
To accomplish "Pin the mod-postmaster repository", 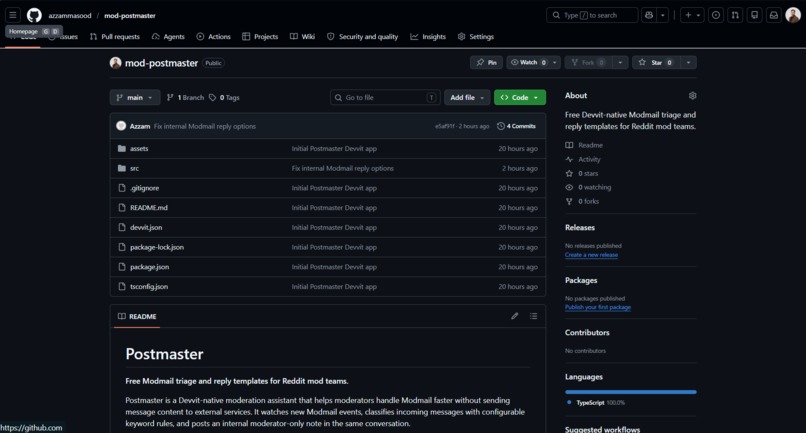I will tap(486, 62).
